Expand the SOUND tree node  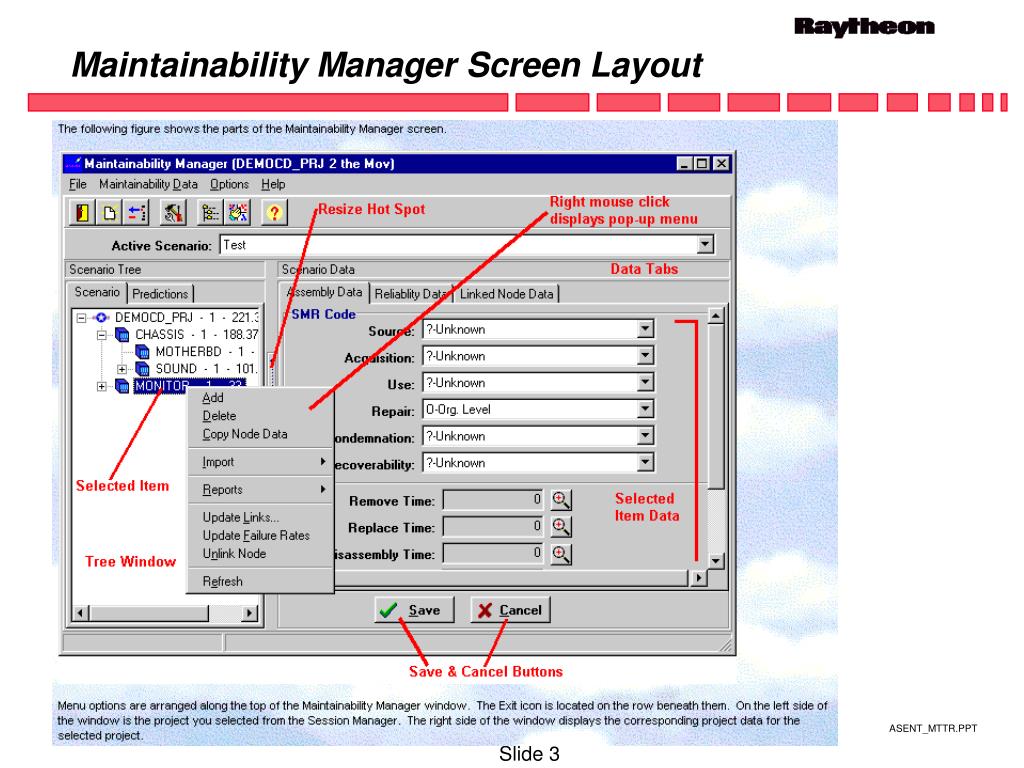tap(122, 369)
